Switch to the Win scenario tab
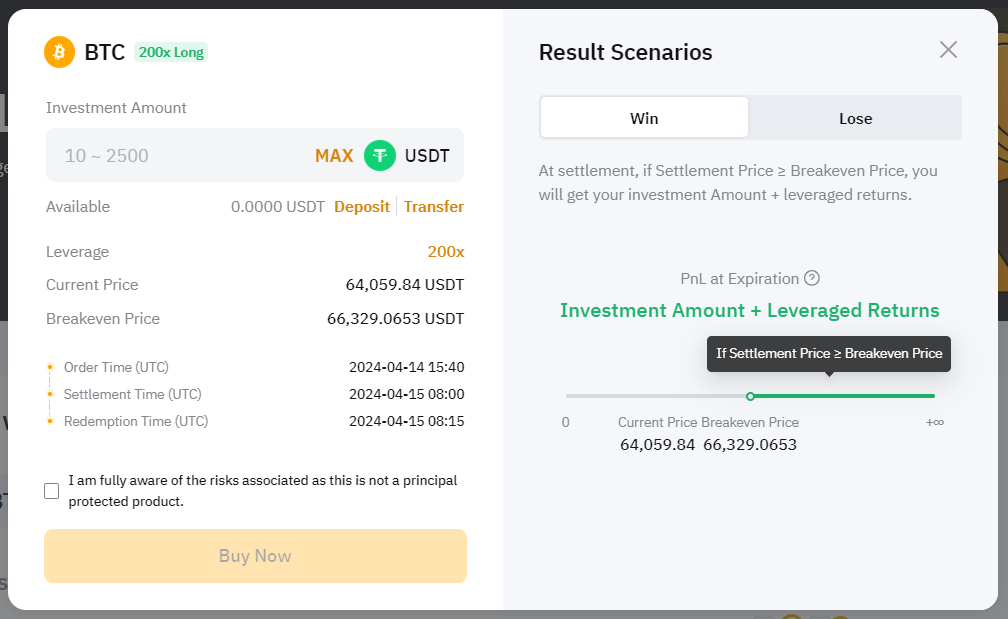 click(644, 118)
